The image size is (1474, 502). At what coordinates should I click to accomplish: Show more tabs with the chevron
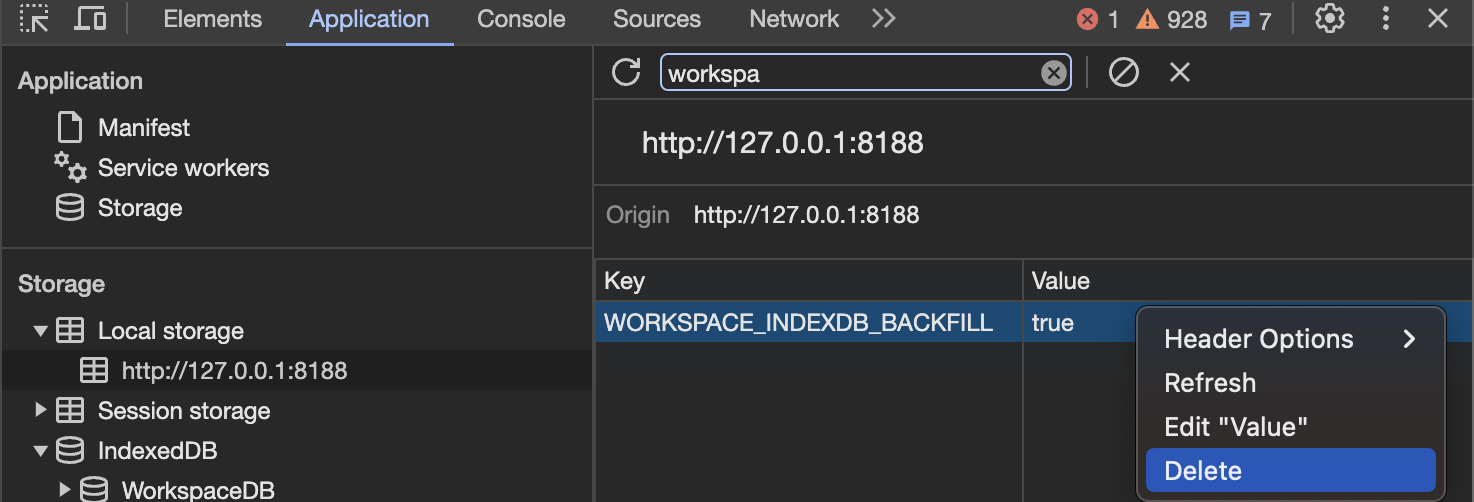(x=883, y=19)
